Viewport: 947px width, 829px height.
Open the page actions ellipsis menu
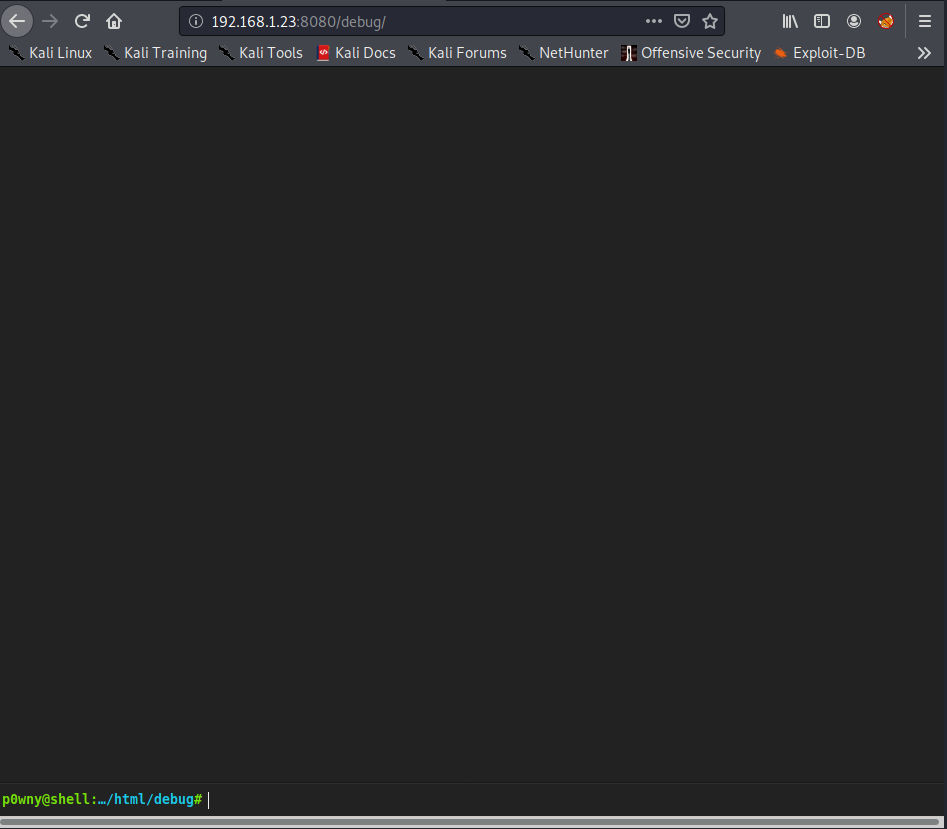(x=654, y=21)
